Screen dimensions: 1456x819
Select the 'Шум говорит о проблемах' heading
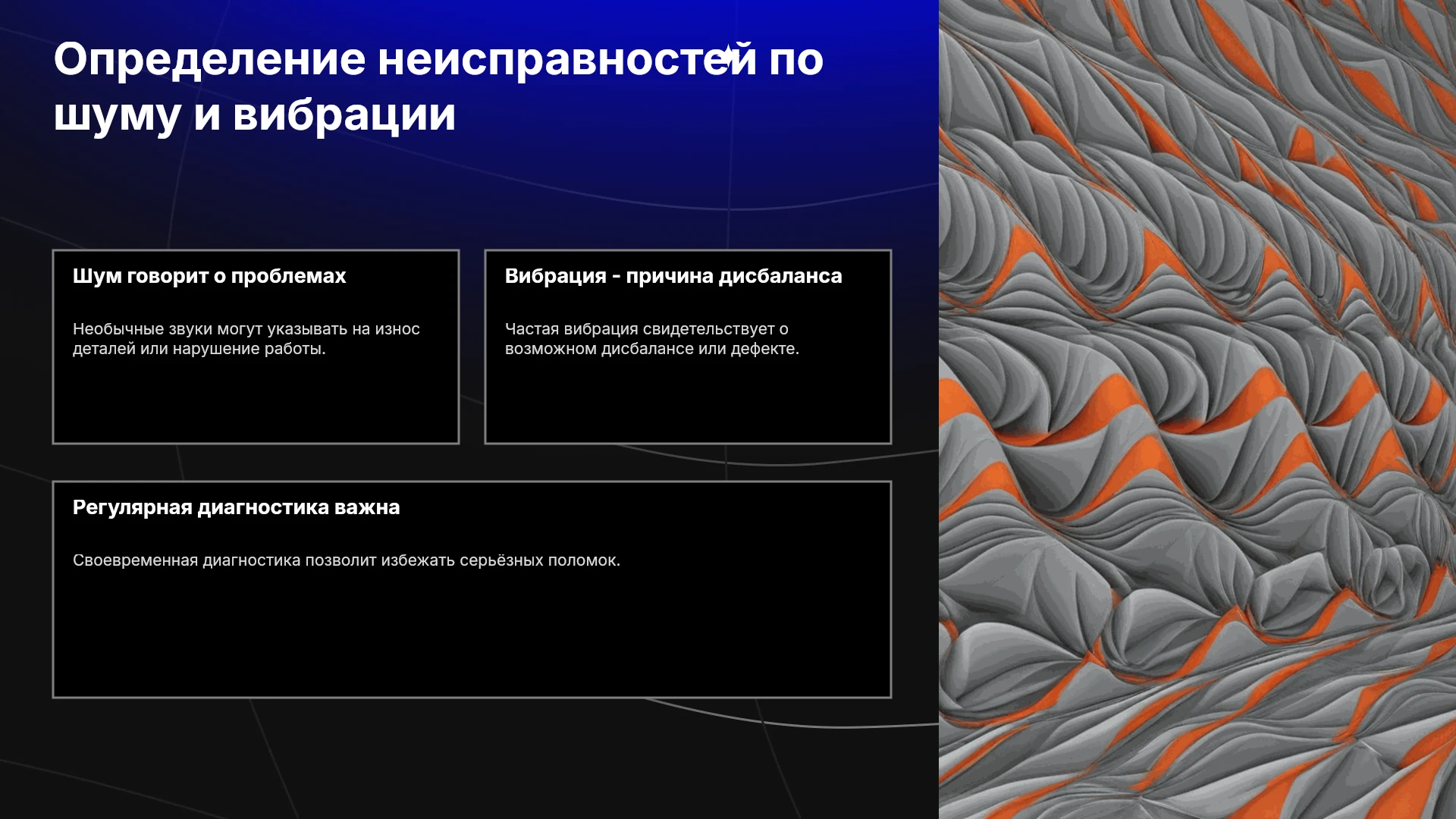coord(209,276)
